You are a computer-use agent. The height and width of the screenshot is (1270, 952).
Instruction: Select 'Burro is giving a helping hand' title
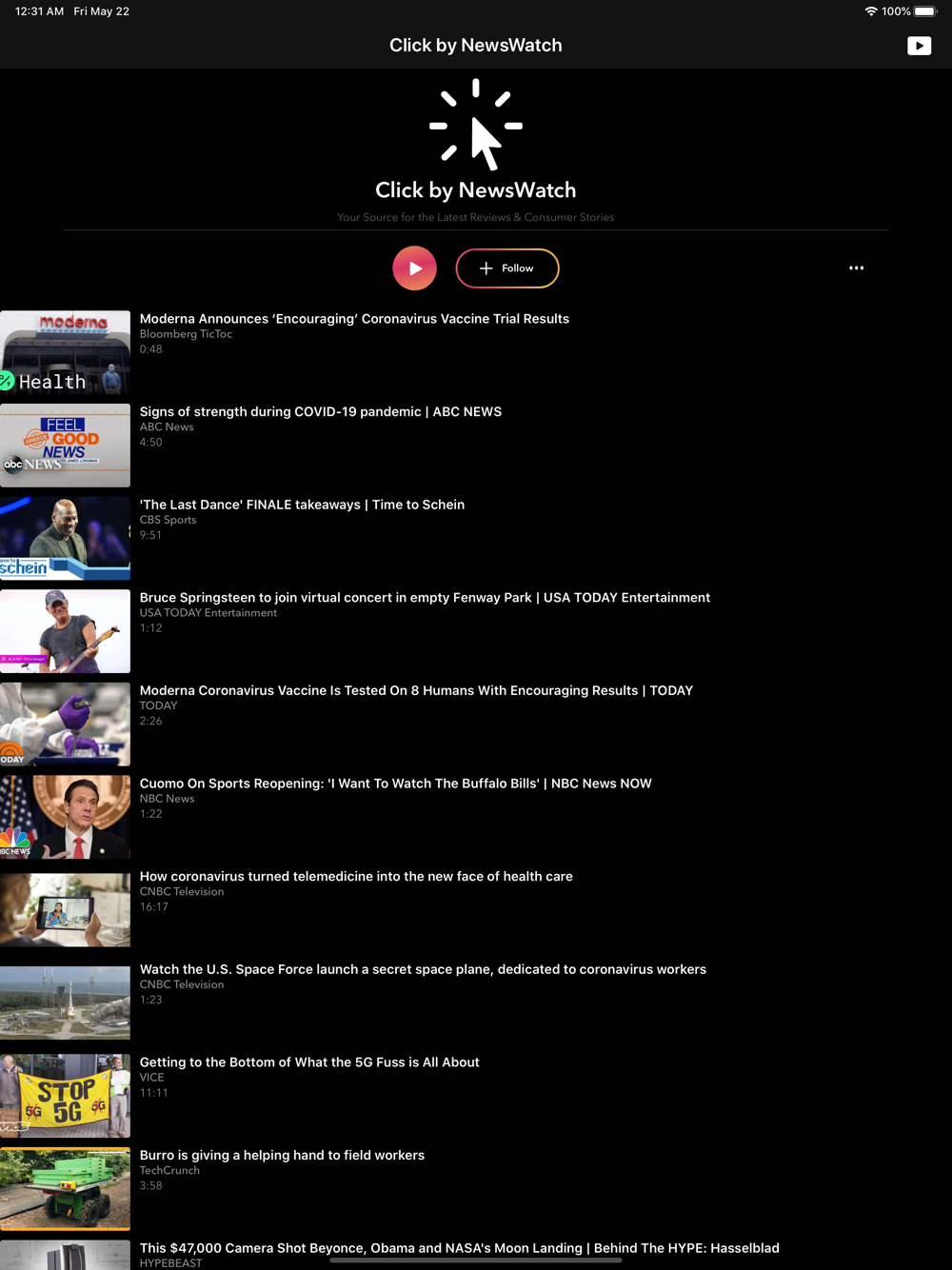(282, 1156)
